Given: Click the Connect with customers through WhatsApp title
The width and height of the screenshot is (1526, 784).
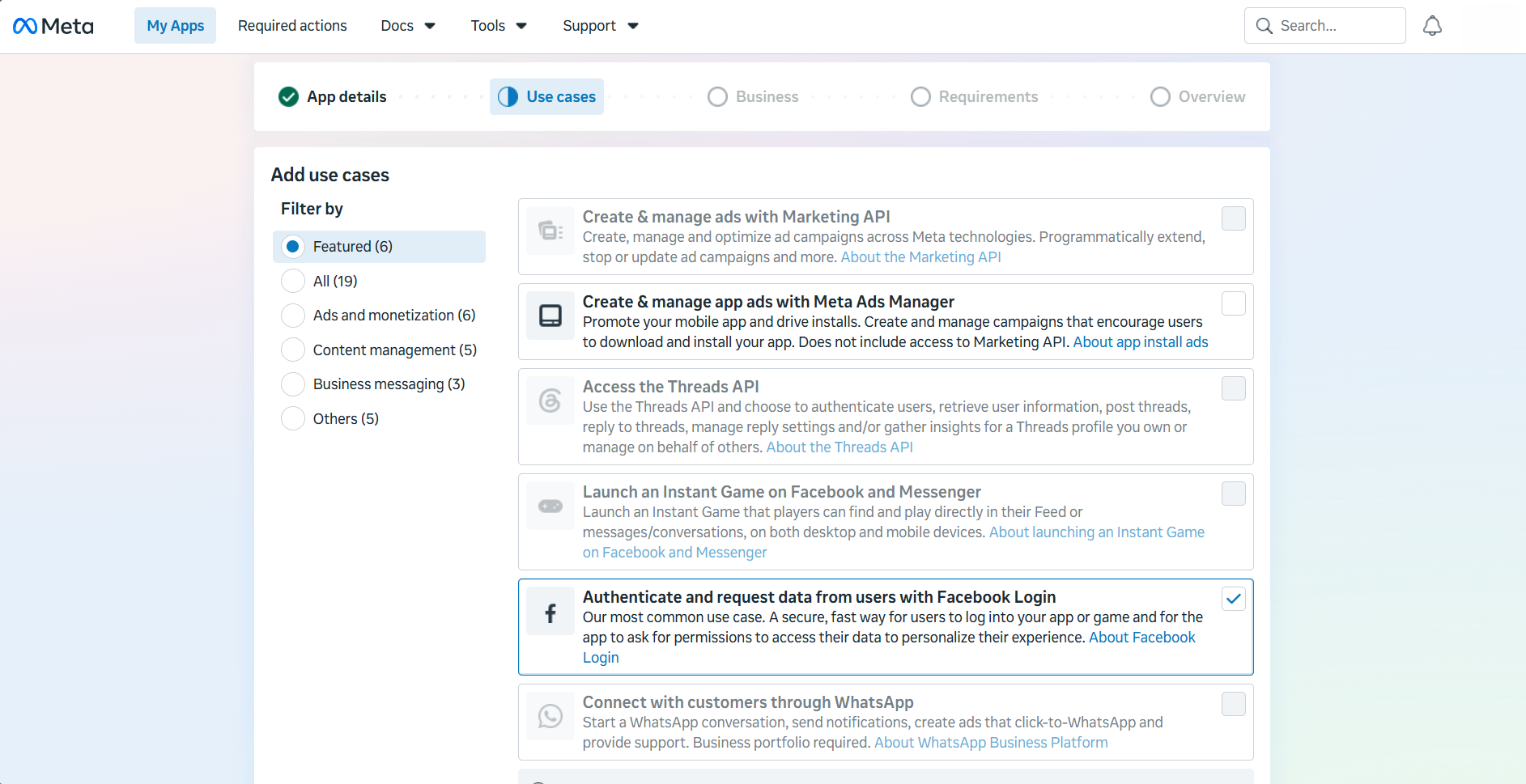Looking at the screenshot, I should click(748, 702).
